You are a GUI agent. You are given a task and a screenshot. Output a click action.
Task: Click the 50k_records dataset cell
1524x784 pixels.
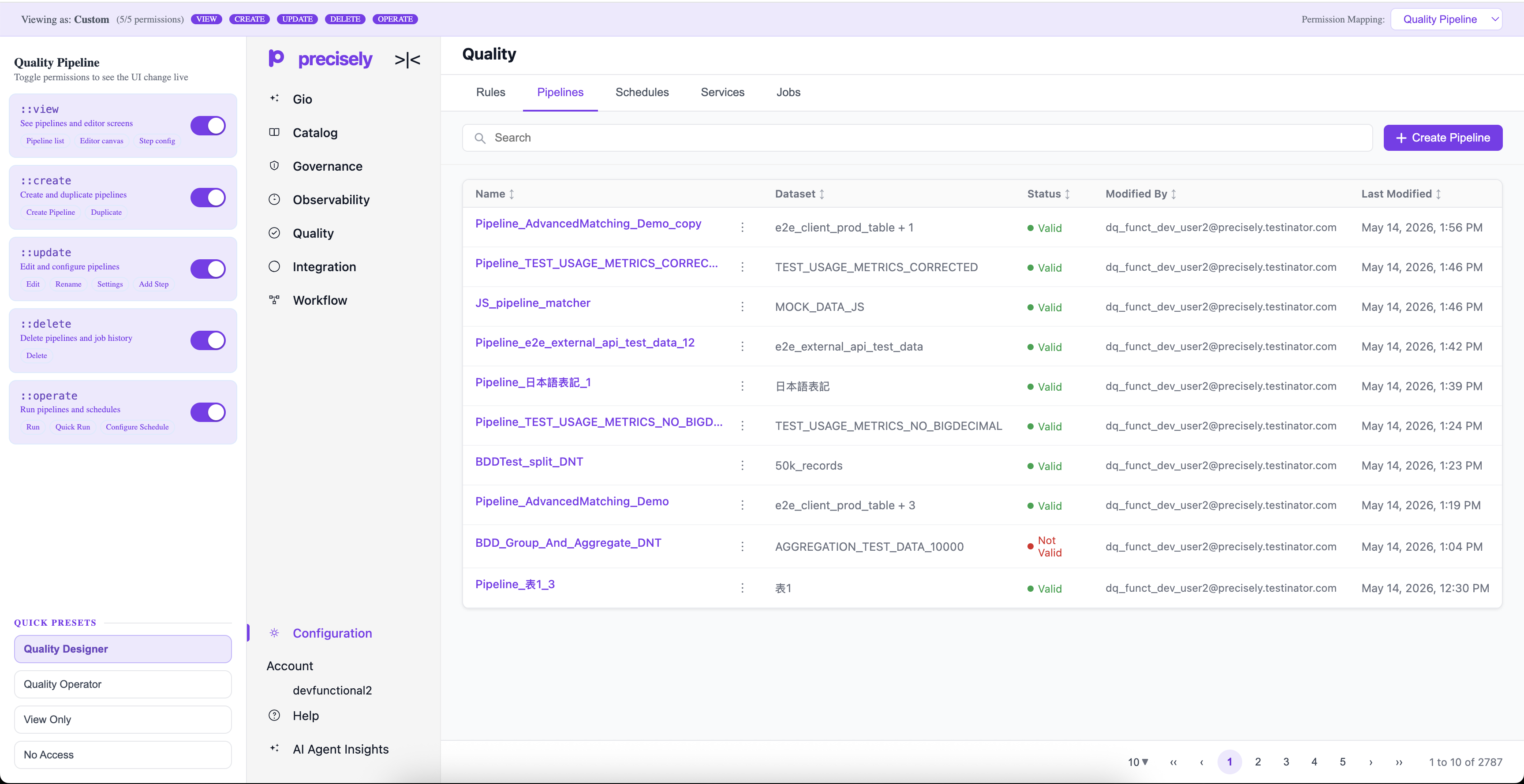point(809,466)
